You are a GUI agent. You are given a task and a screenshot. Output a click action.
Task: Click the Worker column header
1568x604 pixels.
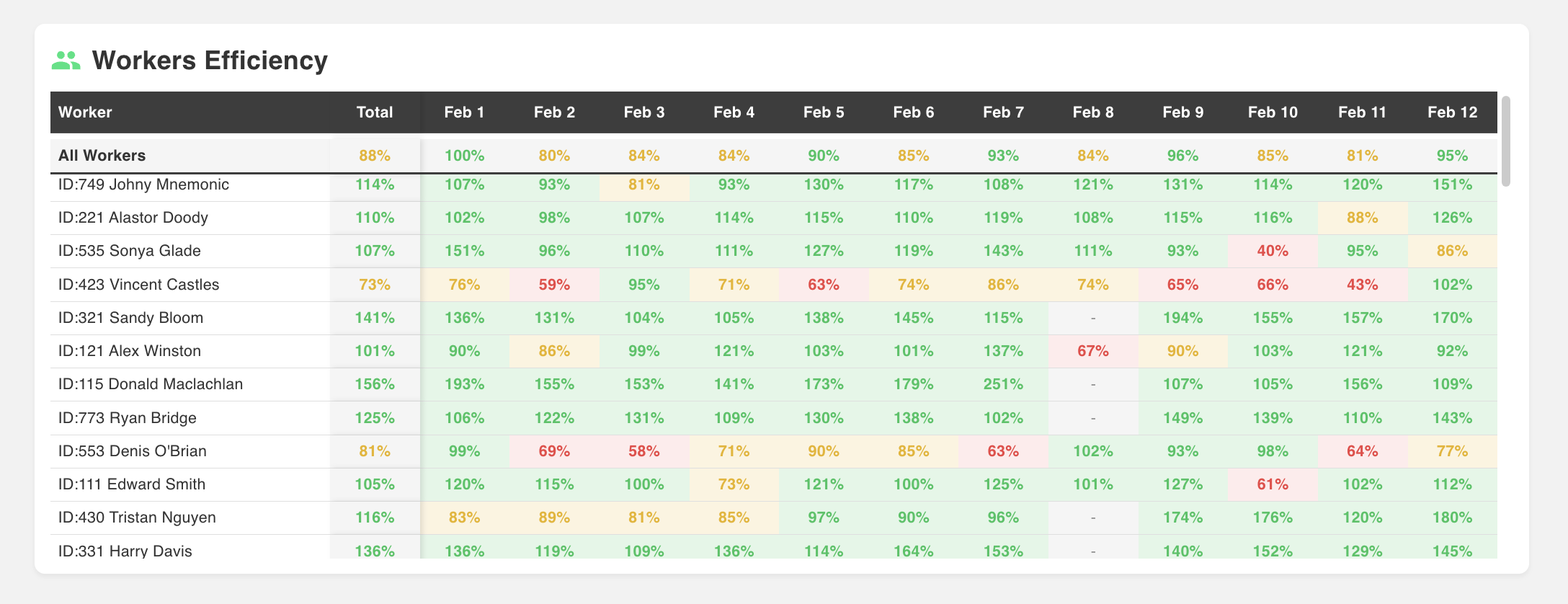(x=85, y=112)
